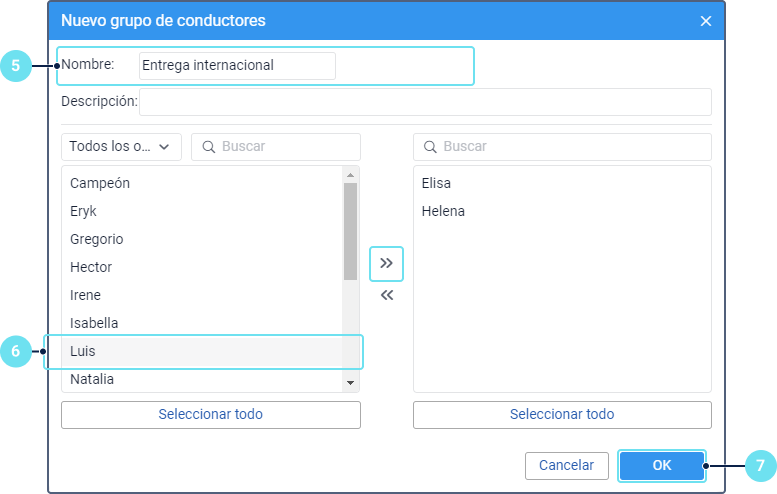Image resolution: width=777 pixels, height=494 pixels.
Task: Select Helena in the right list
Action: pos(443,212)
